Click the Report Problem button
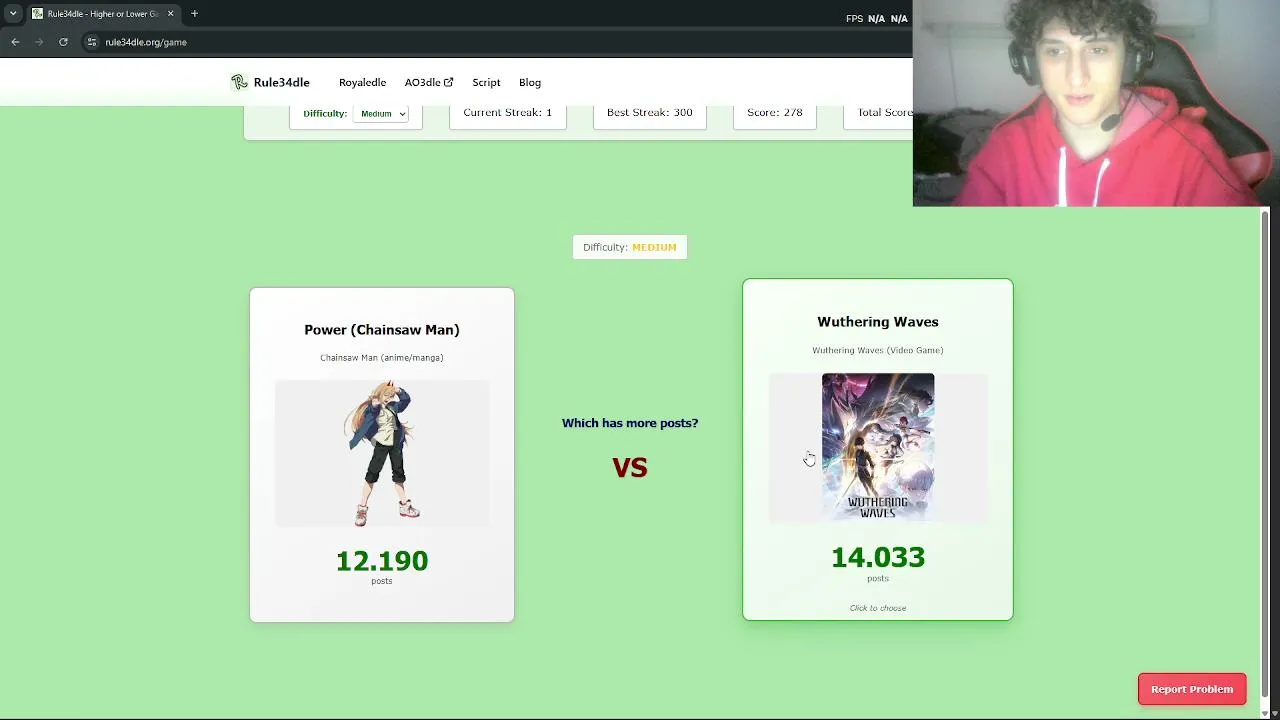This screenshot has height=720, width=1280. click(1192, 689)
